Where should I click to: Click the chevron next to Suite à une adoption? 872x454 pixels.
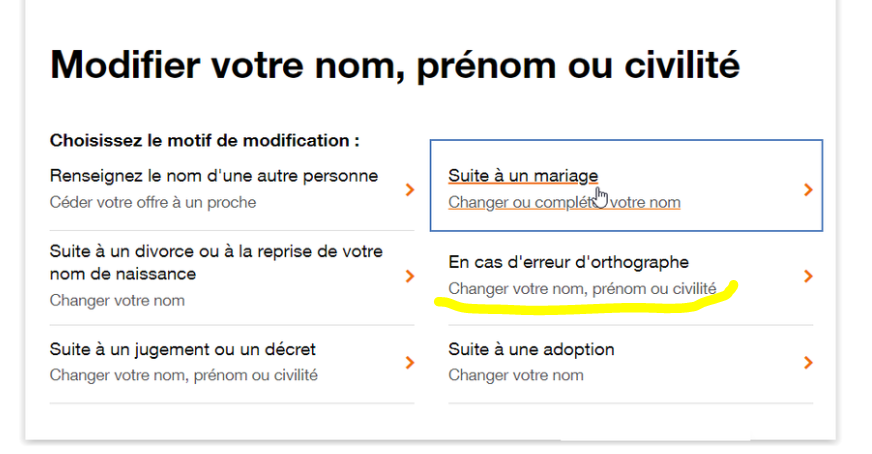click(808, 363)
